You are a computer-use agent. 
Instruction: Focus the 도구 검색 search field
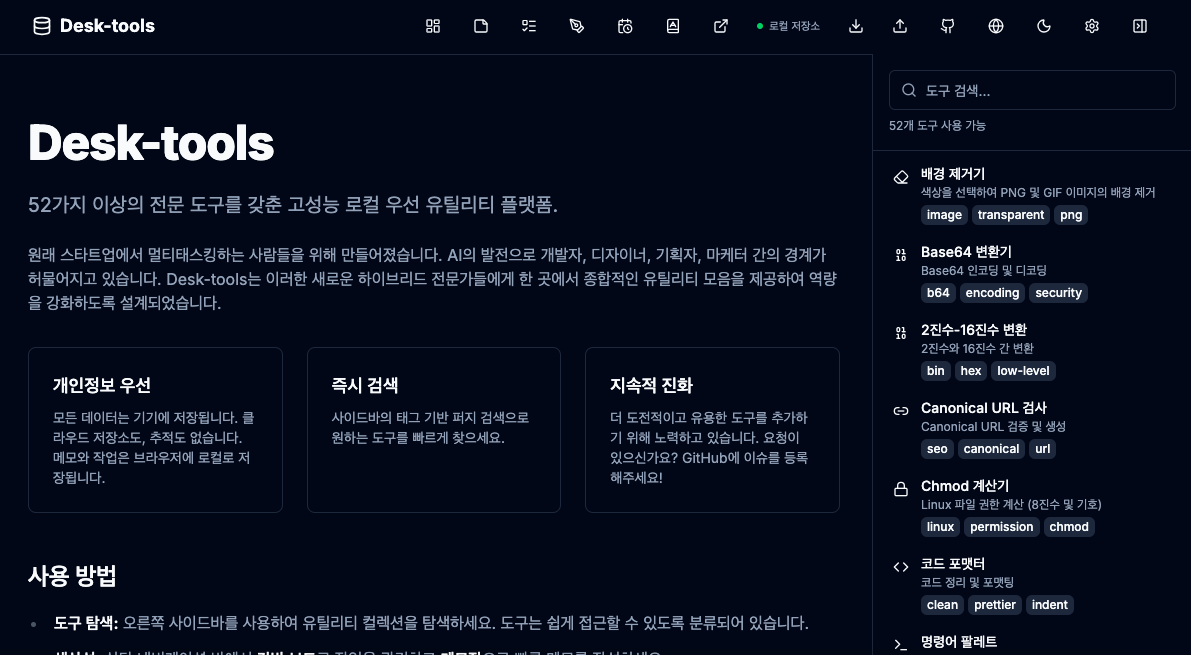click(1032, 90)
